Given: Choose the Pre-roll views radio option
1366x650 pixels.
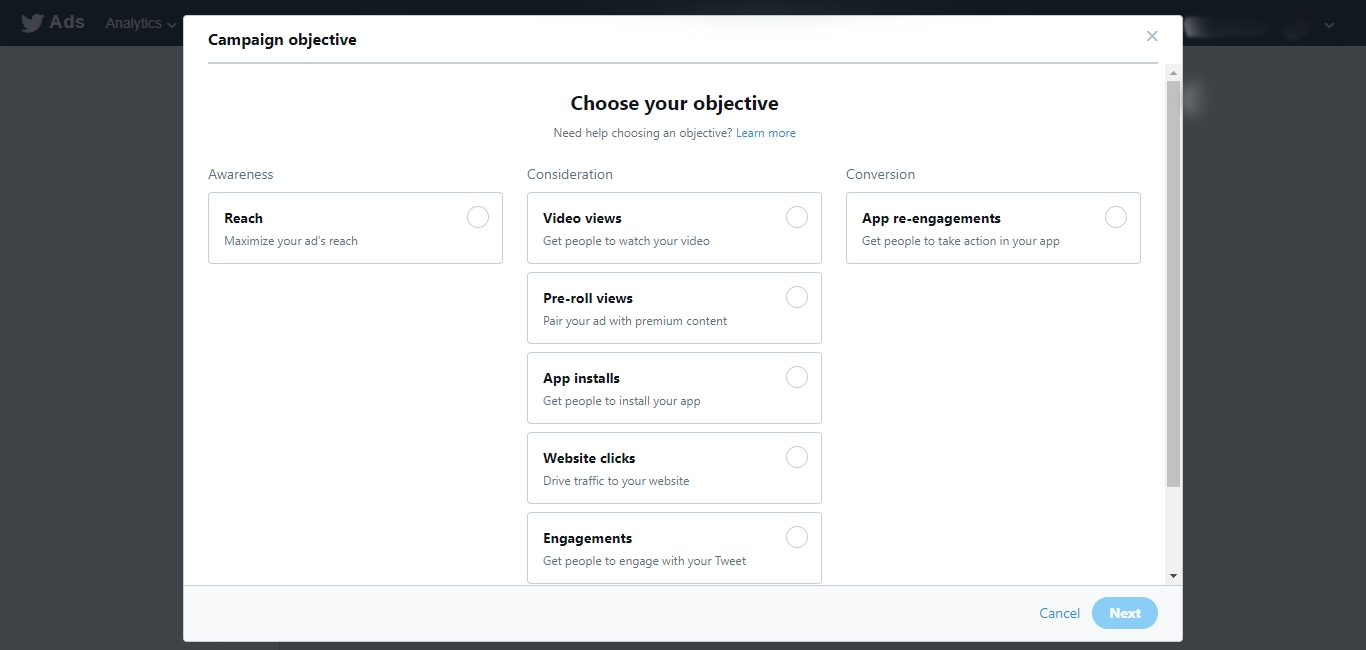Looking at the screenshot, I should 797,297.
